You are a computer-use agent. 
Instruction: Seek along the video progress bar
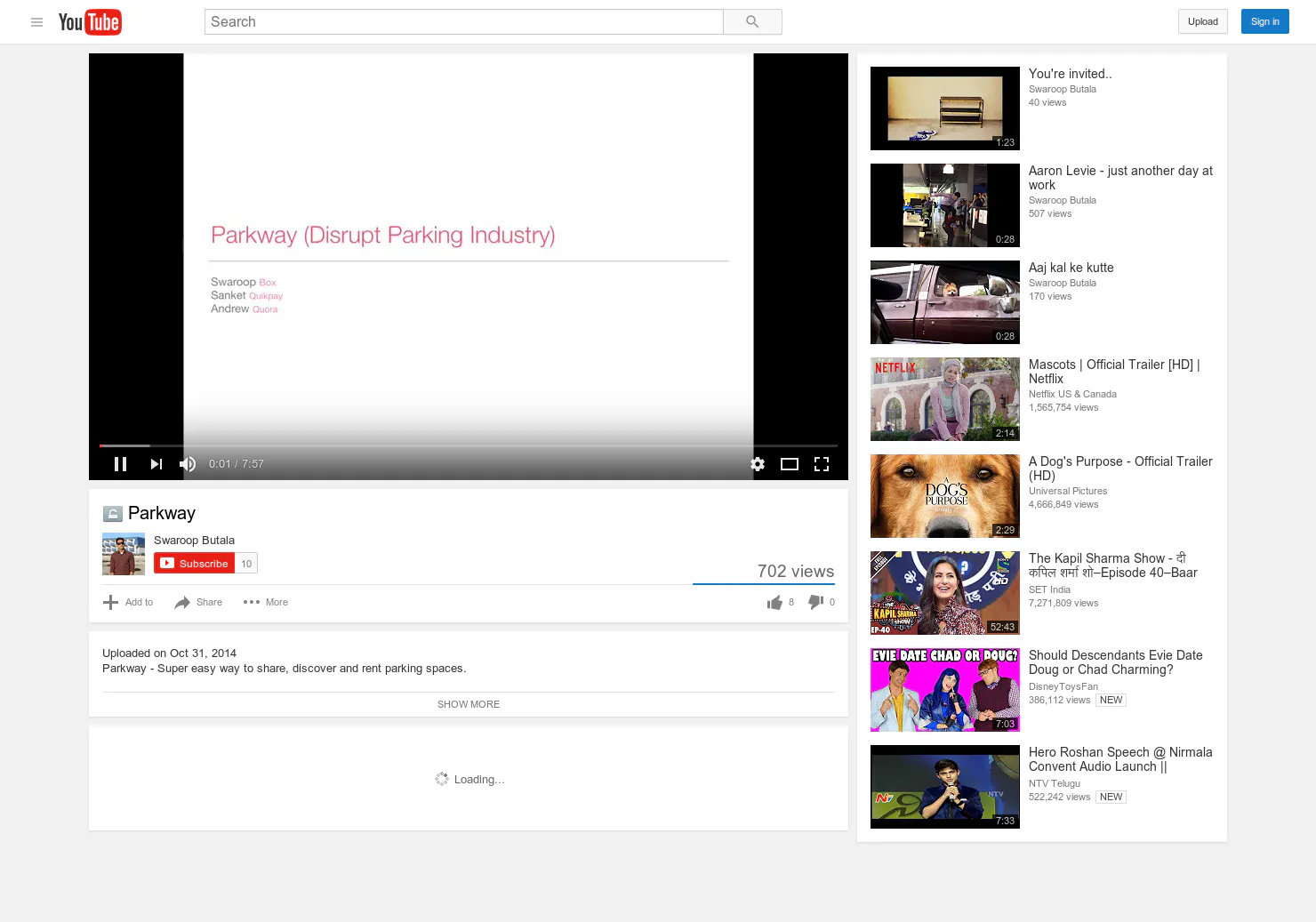pyautogui.click(x=469, y=445)
